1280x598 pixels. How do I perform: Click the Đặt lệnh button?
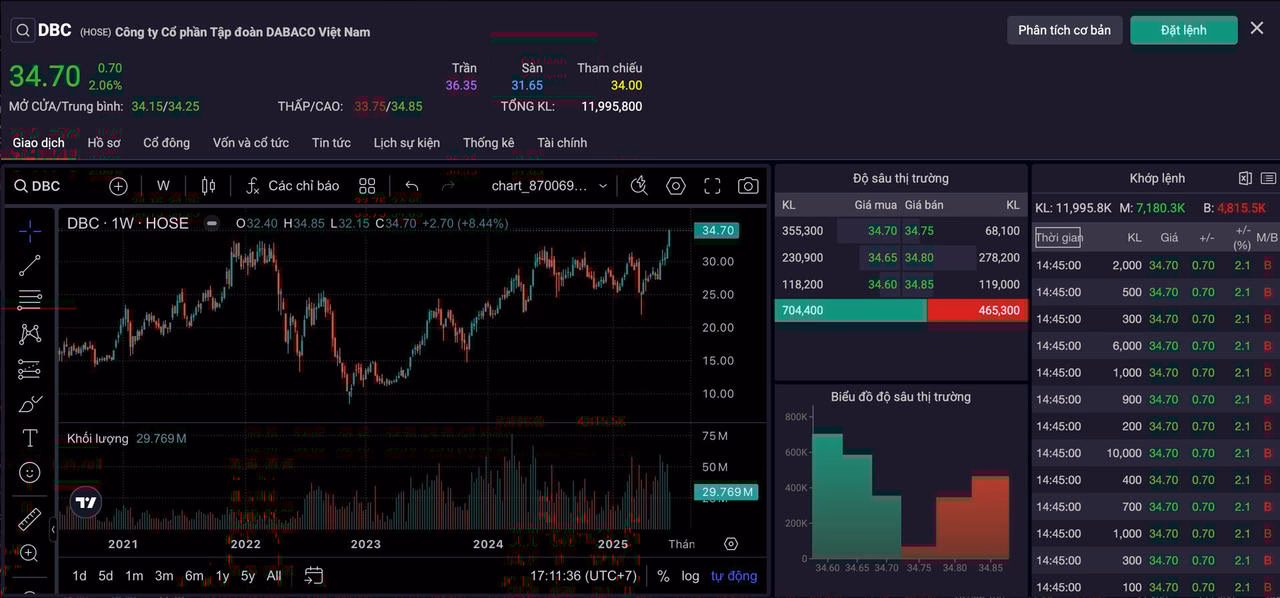coord(1183,30)
